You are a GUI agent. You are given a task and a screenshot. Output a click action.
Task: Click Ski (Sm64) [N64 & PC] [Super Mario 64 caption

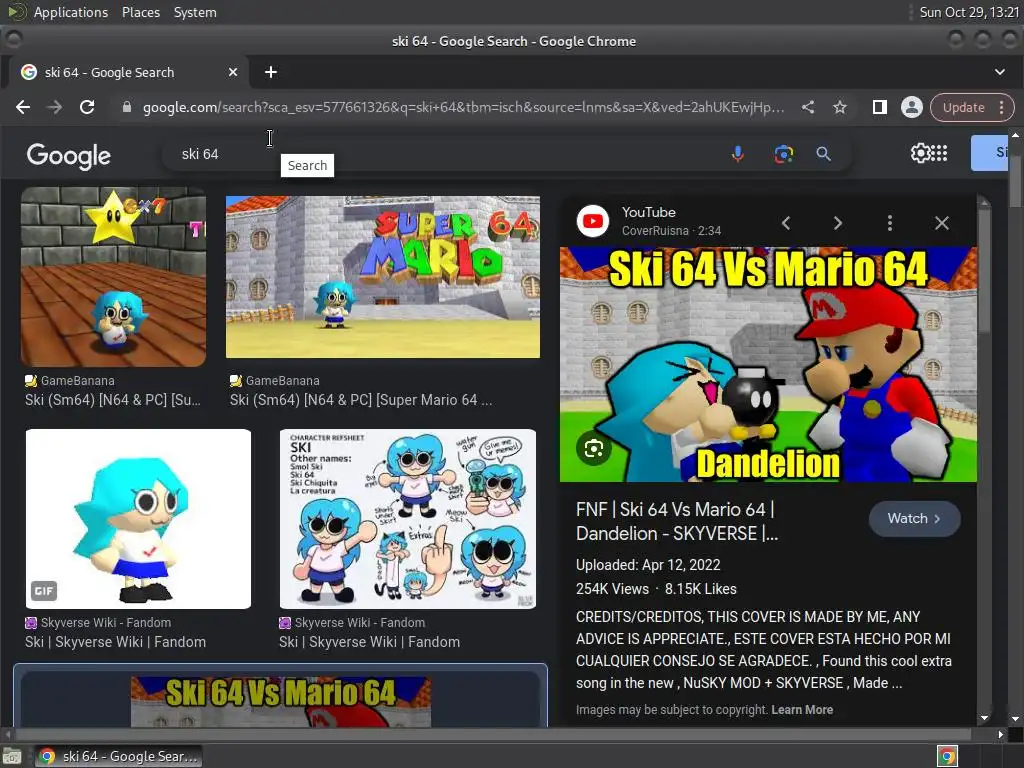(x=360, y=400)
